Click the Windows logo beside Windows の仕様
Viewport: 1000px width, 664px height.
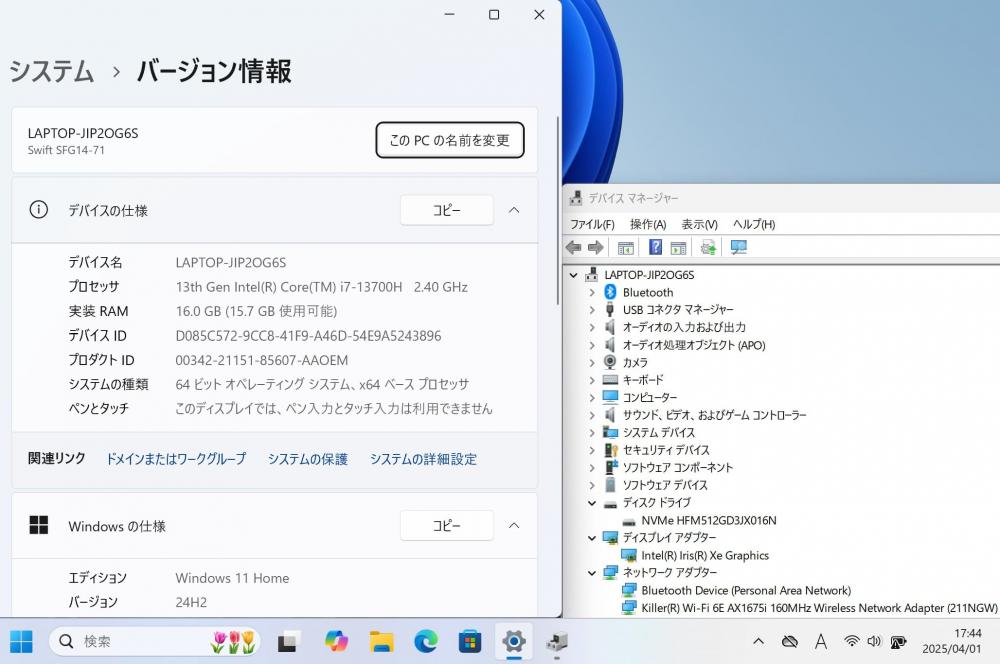tap(39, 525)
